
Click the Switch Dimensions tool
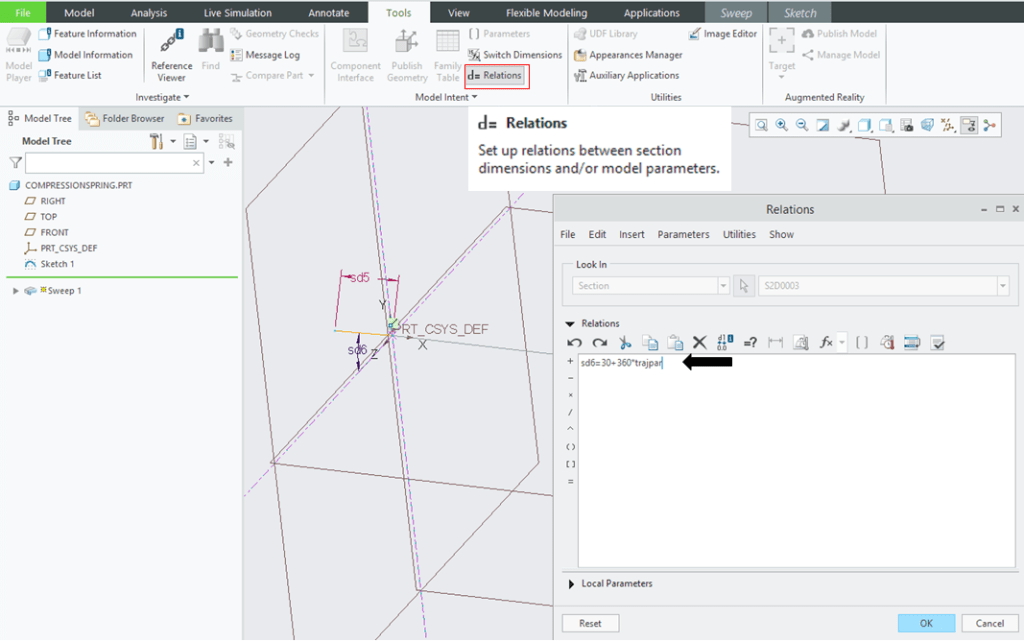(x=514, y=55)
